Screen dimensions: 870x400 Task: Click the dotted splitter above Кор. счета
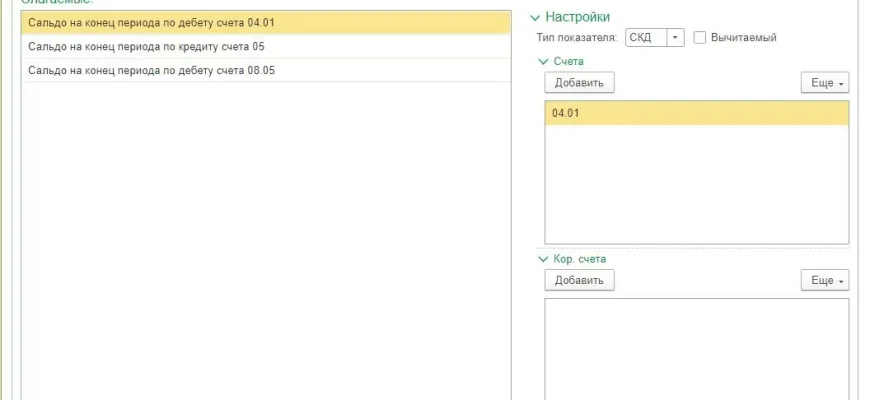pyautogui.click(x=696, y=248)
